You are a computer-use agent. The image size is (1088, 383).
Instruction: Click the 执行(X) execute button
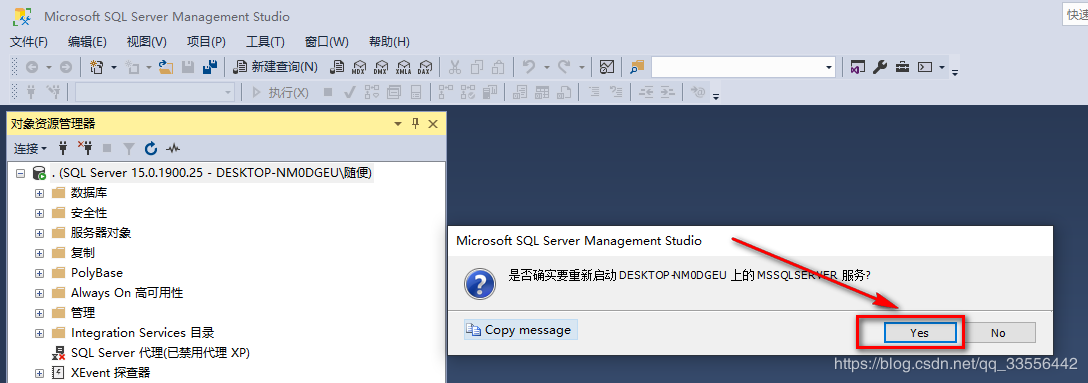click(280, 92)
